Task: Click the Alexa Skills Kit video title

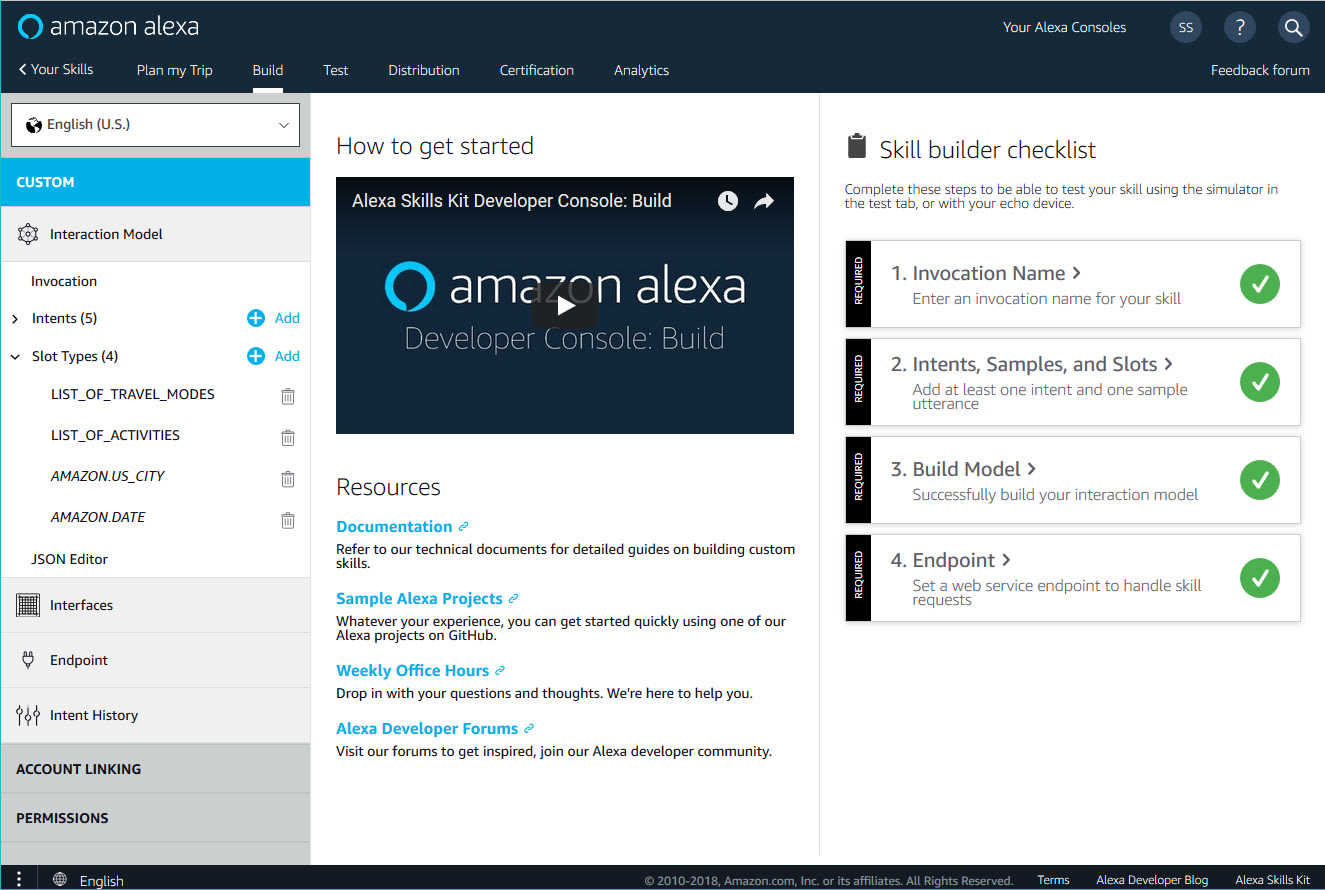Action: [512, 201]
